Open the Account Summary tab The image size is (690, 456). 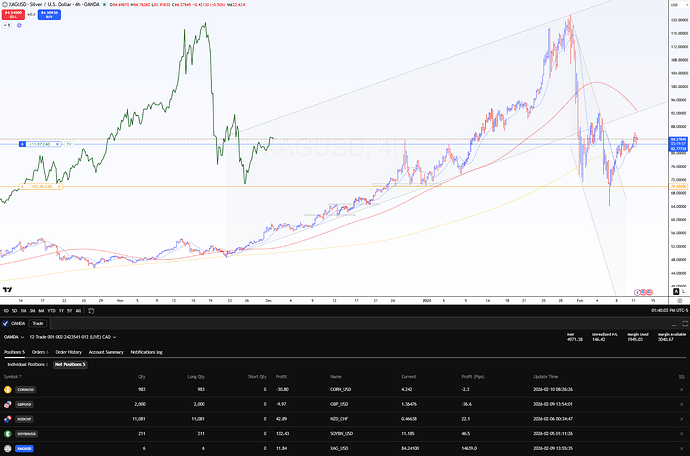coord(106,352)
